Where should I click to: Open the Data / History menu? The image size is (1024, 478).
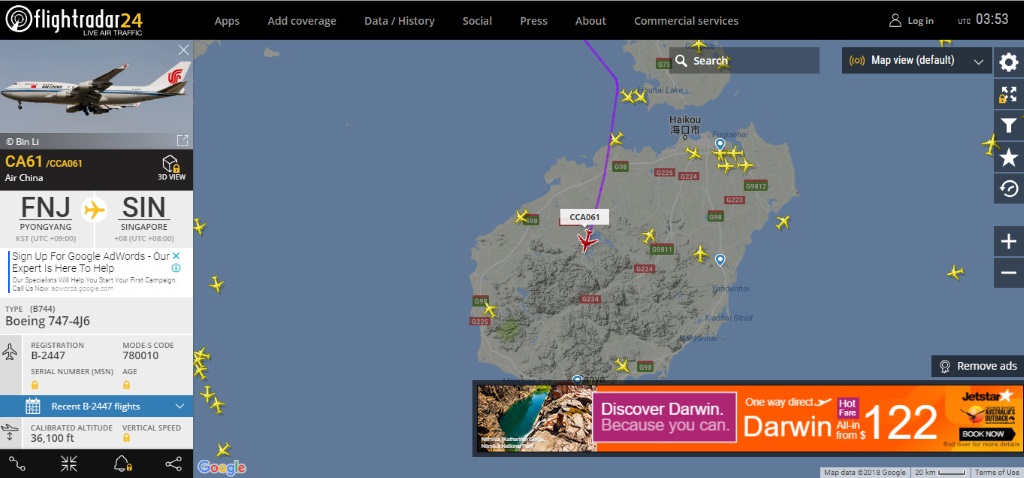pyautogui.click(x=399, y=21)
